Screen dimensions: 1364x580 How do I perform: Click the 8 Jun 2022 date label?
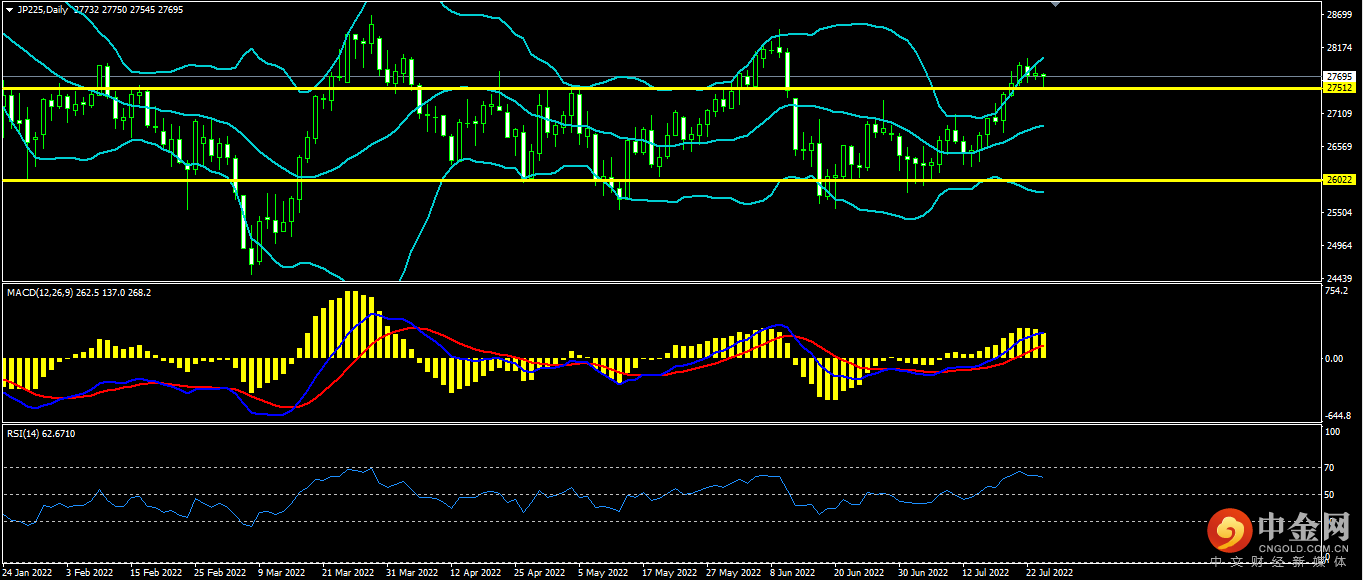pos(794,573)
